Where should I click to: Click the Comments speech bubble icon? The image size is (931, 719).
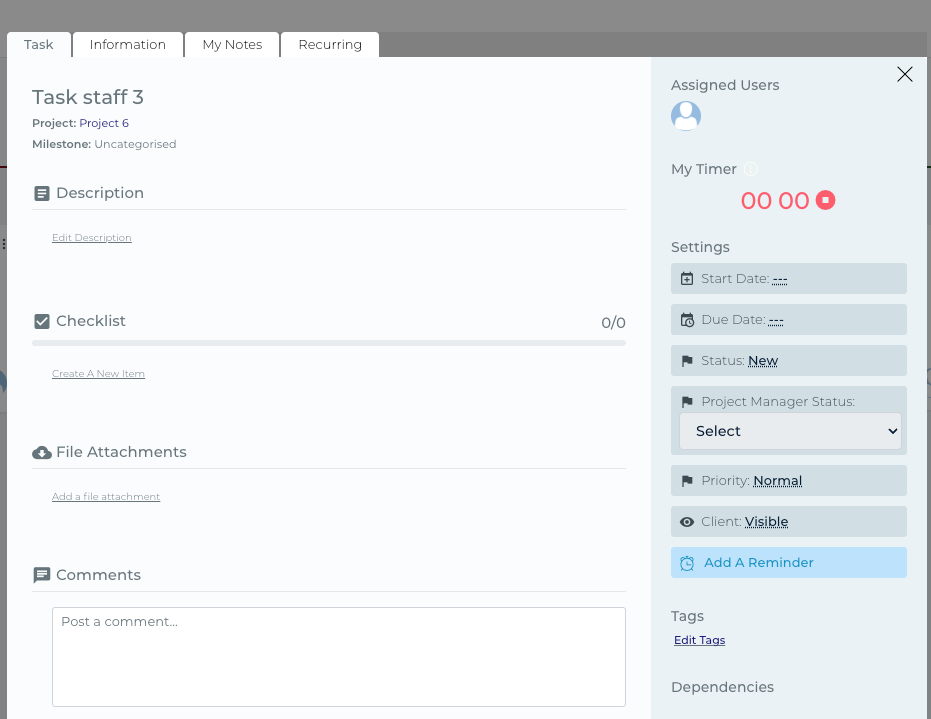coord(42,575)
